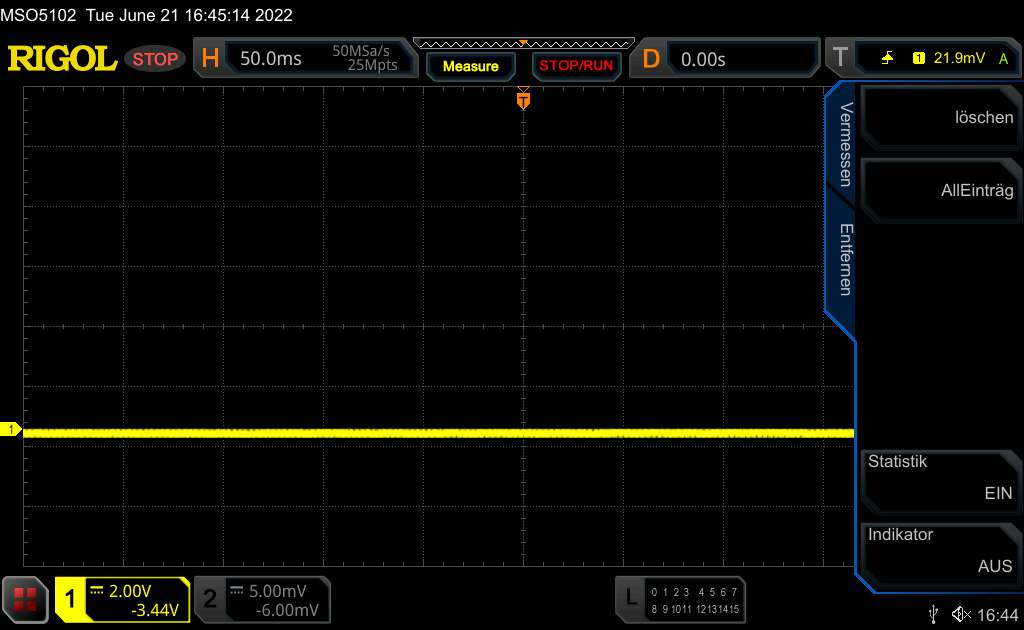1024x630 pixels.
Task: Click the orange trigger position marker
Action: 522,99
